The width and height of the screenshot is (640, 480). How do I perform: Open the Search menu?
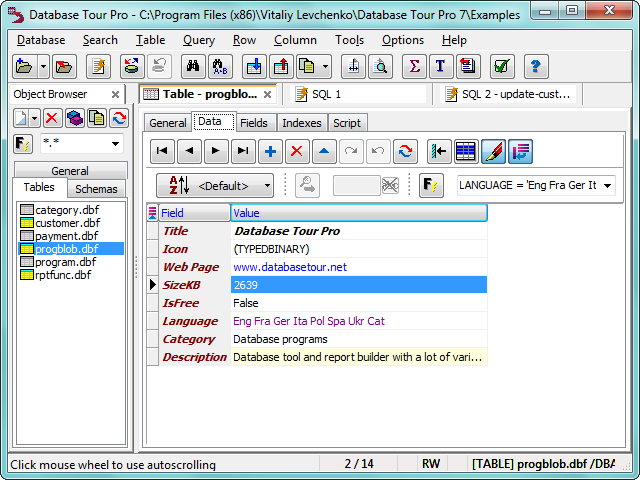[x=100, y=40]
